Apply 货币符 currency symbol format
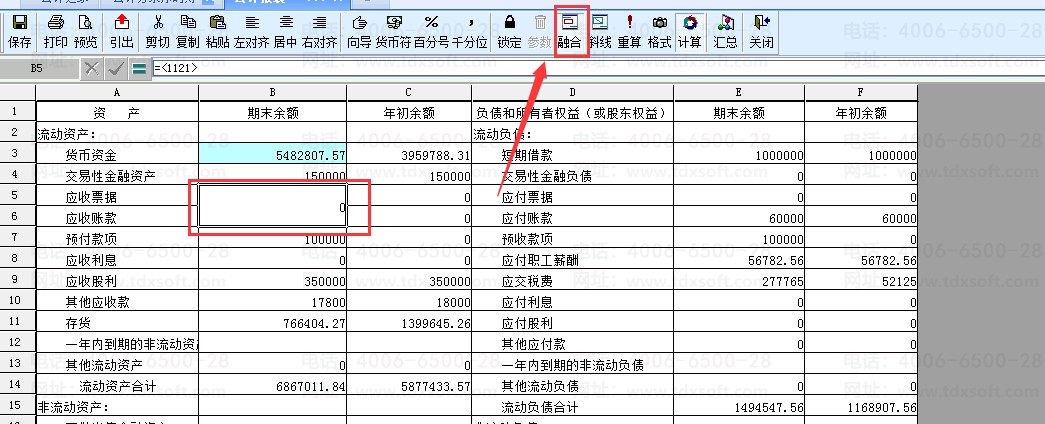Image resolution: width=1045 pixels, height=424 pixels. pos(395,32)
